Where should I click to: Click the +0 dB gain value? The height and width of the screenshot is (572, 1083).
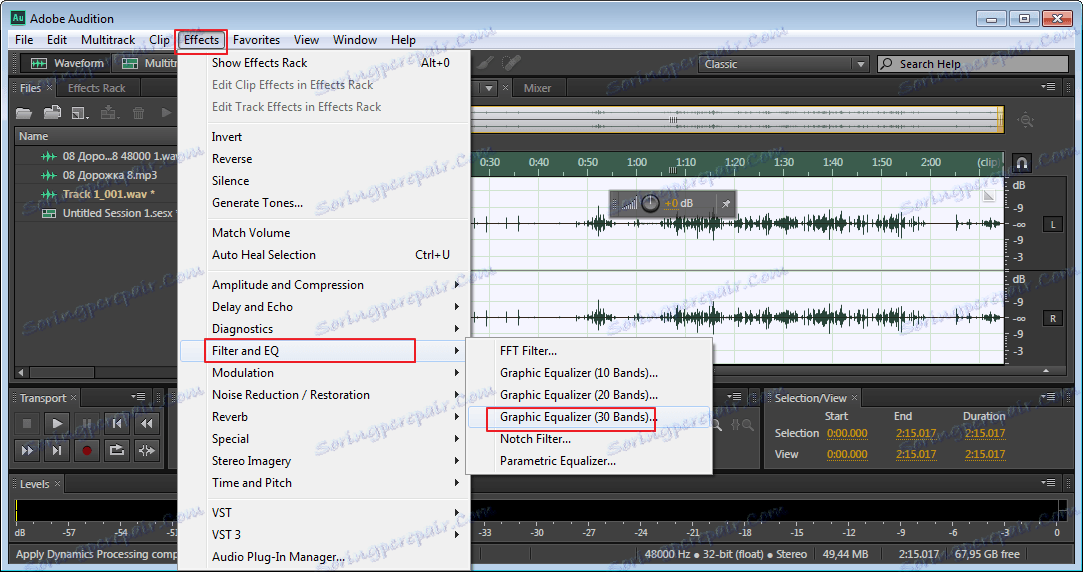tap(678, 203)
